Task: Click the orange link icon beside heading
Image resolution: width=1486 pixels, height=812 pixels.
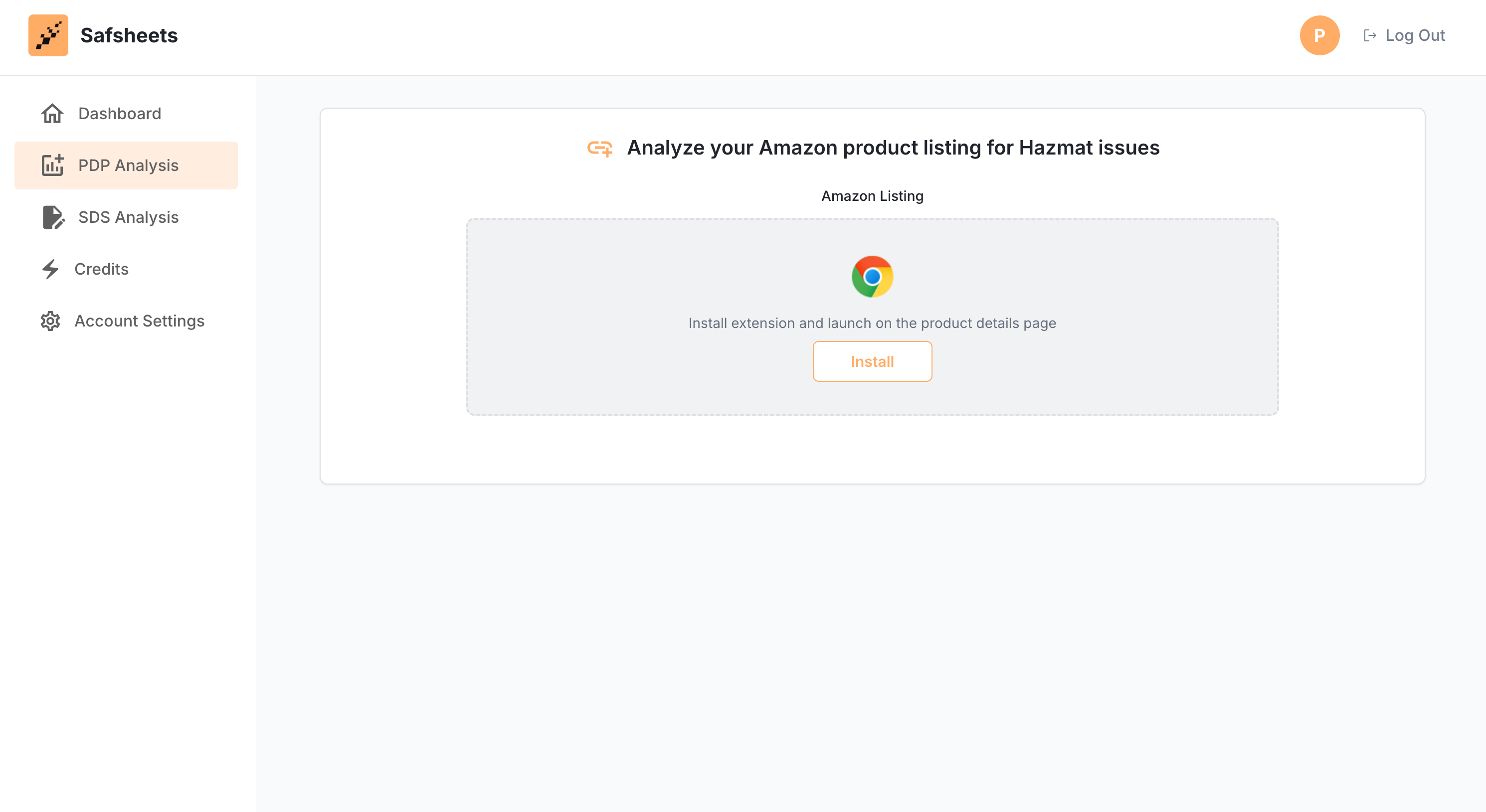Action: [x=599, y=149]
